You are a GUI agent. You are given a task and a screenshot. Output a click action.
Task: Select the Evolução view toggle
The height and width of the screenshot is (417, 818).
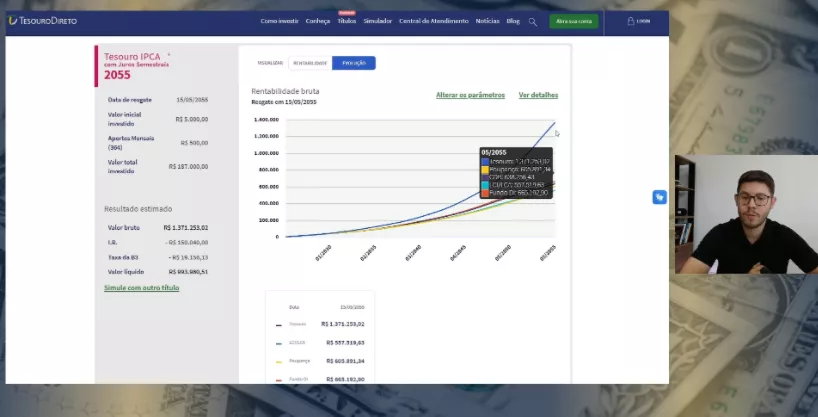pos(354,63)
